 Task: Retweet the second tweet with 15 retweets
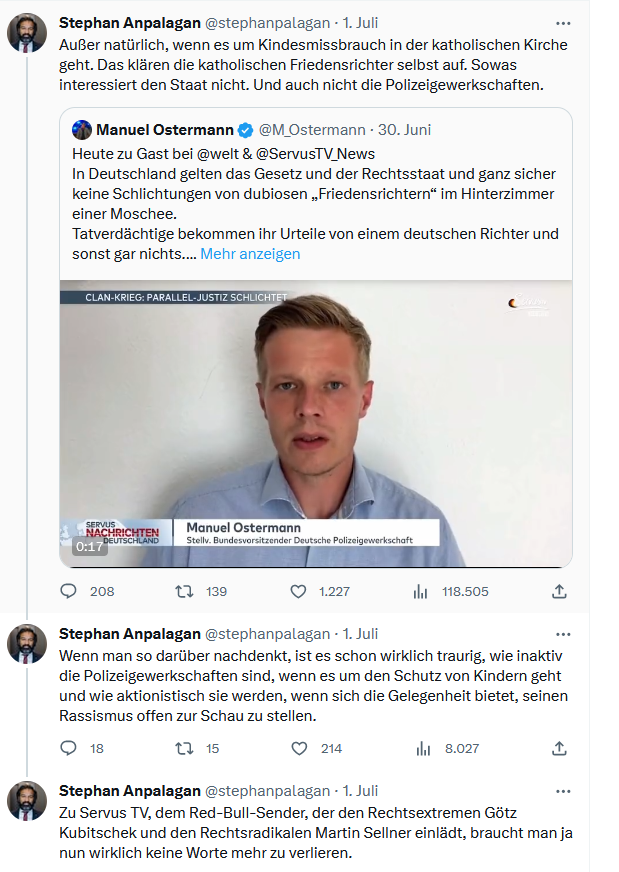tap(184, 748)
